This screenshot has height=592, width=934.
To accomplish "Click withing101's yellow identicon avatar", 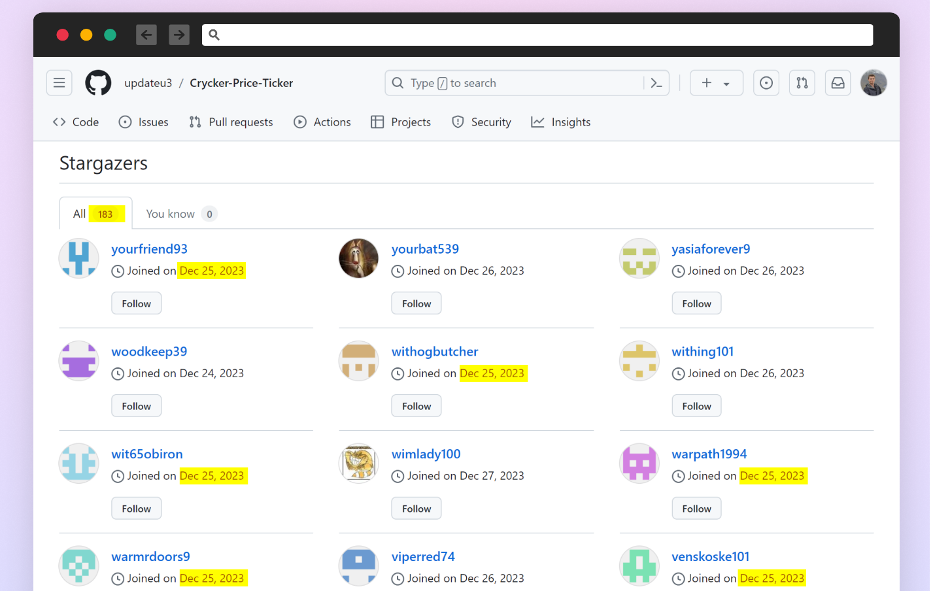I will point(639,361).
